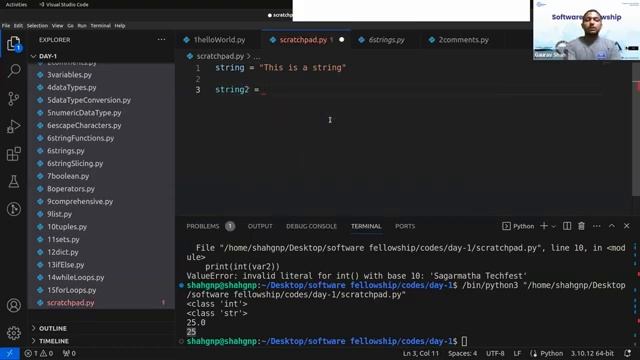
Task: Open the new terminal launch profile dropdown
Action: coord(553,227)
